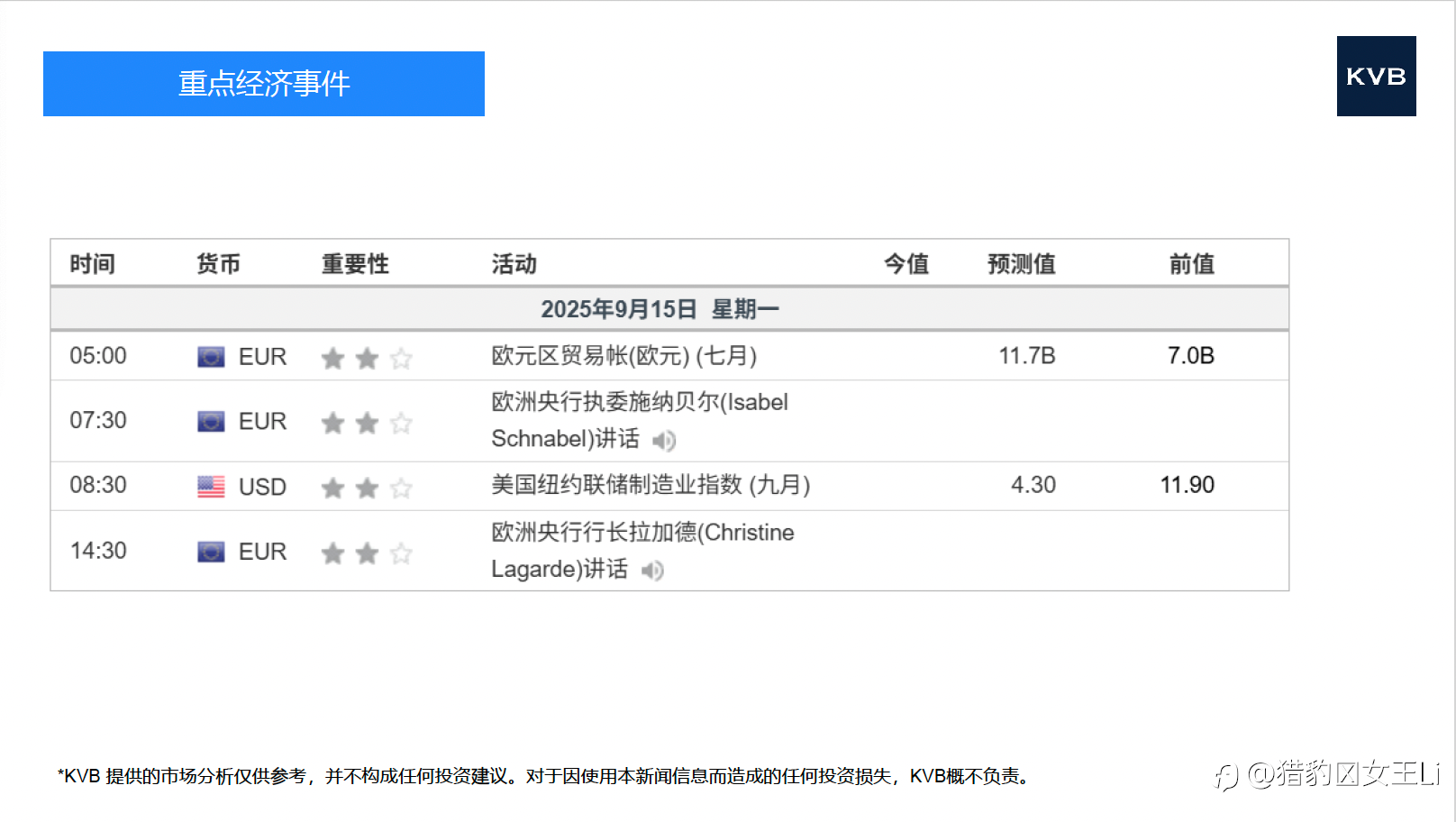Click the KVB disclaimer text at bottom

544,776
